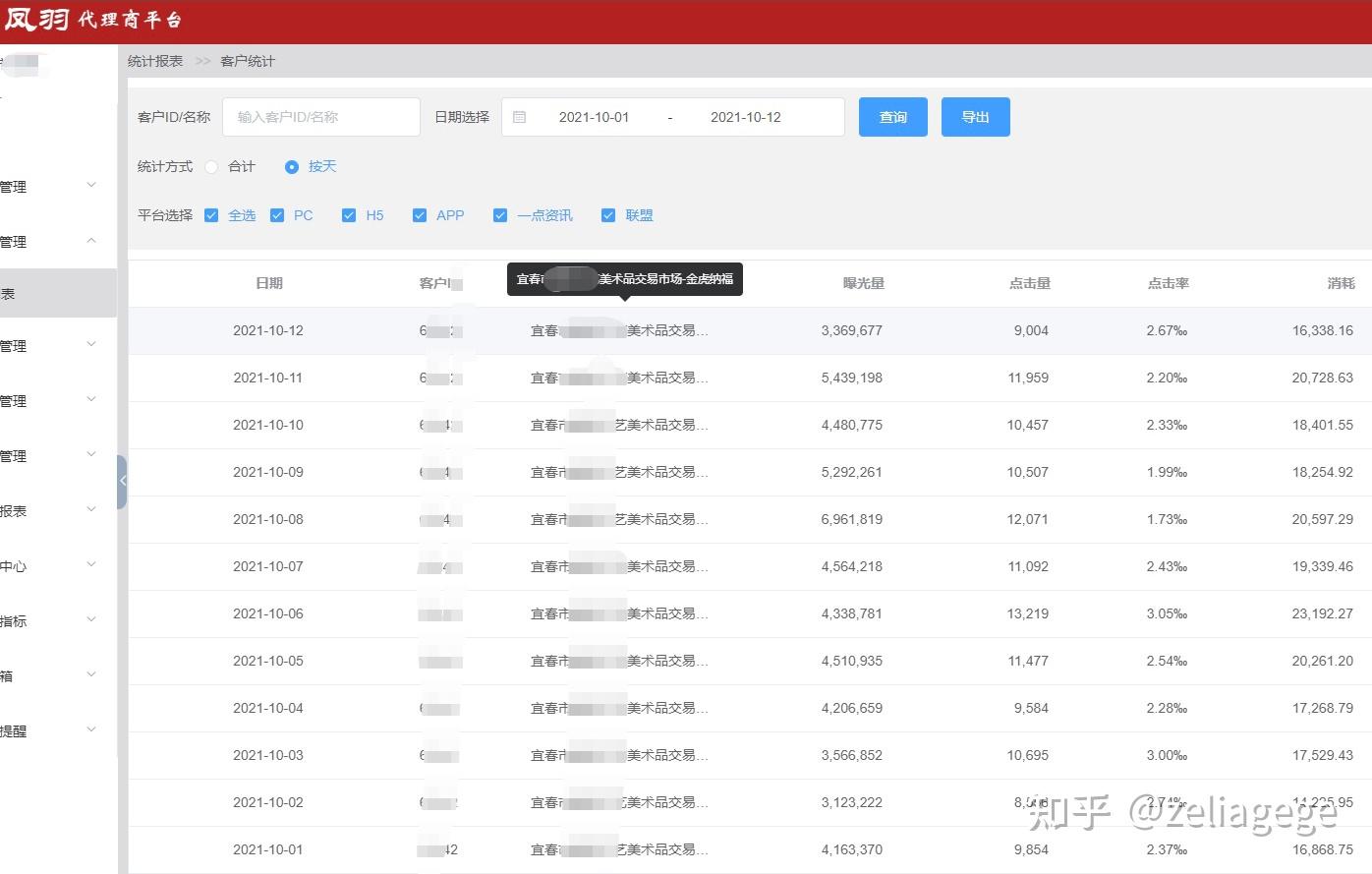Expand the 中心 sidebar section chevron
Screen dimensions: 1372x874
(91, 564)
